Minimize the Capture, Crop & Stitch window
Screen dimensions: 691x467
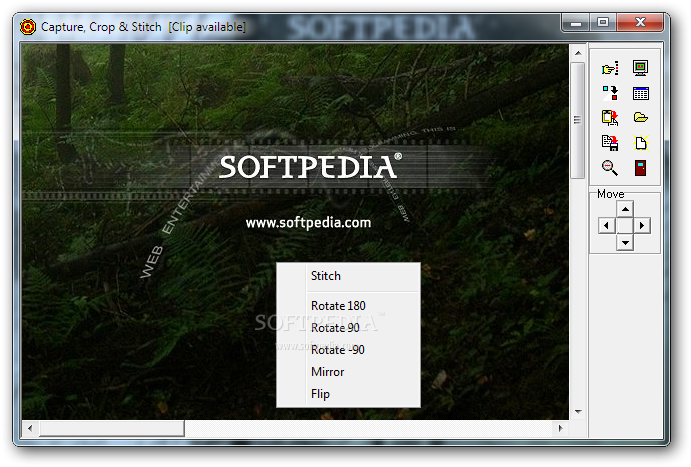(576, 23)
